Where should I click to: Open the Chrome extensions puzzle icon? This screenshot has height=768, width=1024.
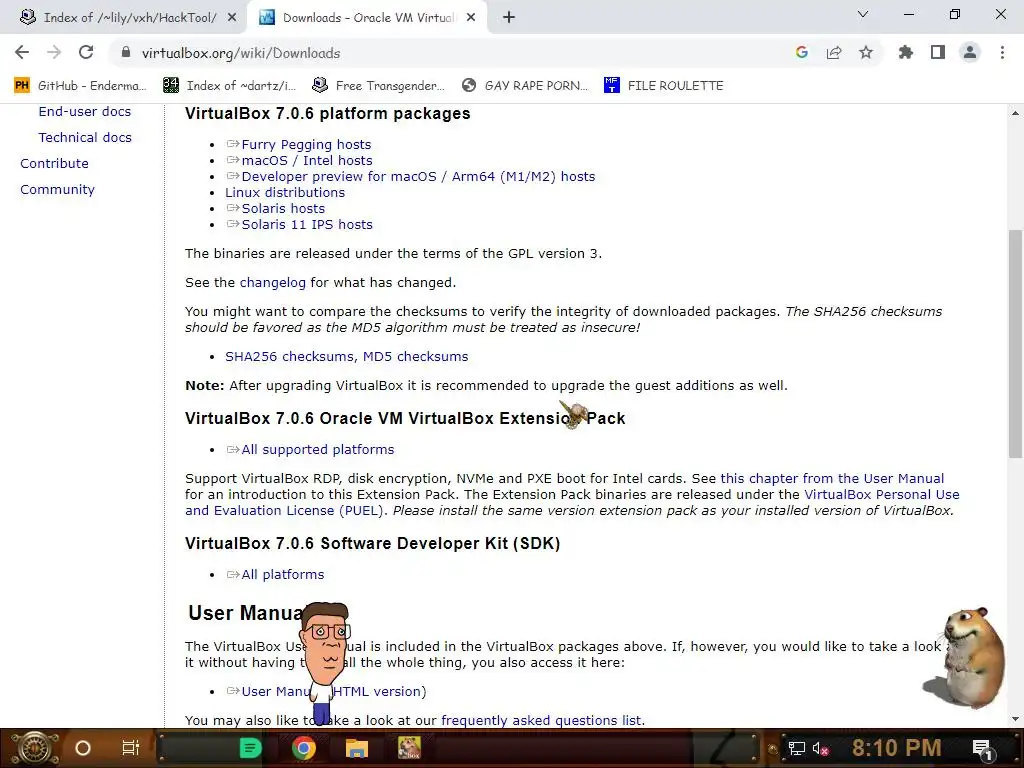(905, 52)
